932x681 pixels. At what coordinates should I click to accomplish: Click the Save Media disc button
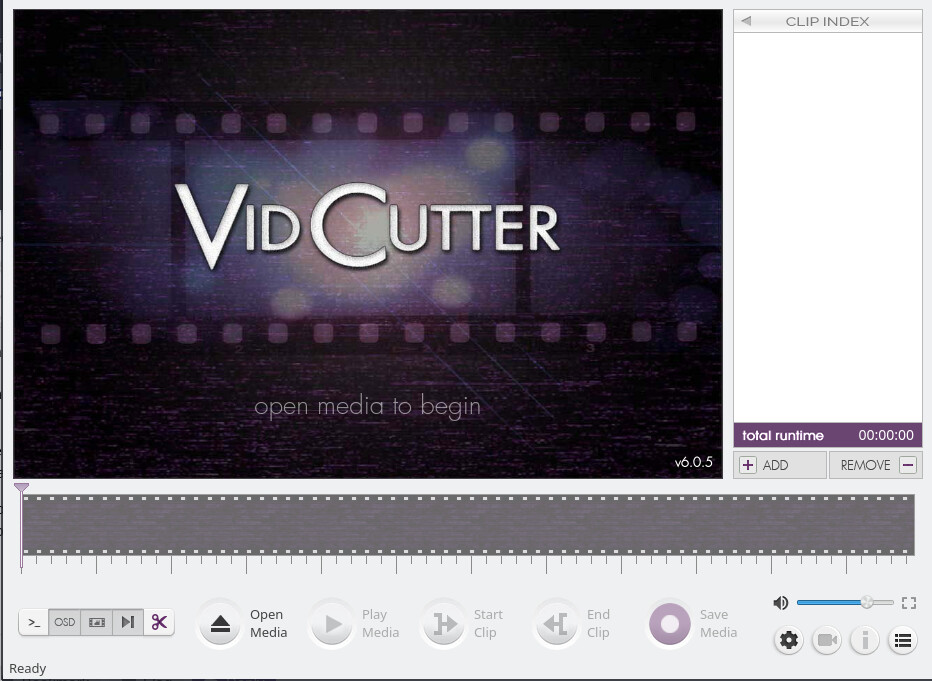click(x=669, y=624)
